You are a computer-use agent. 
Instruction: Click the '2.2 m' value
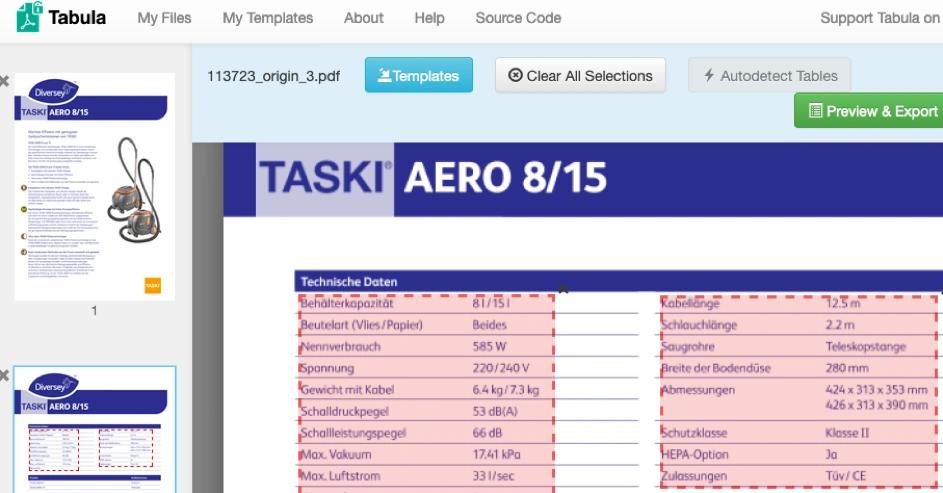coord(840,325)
